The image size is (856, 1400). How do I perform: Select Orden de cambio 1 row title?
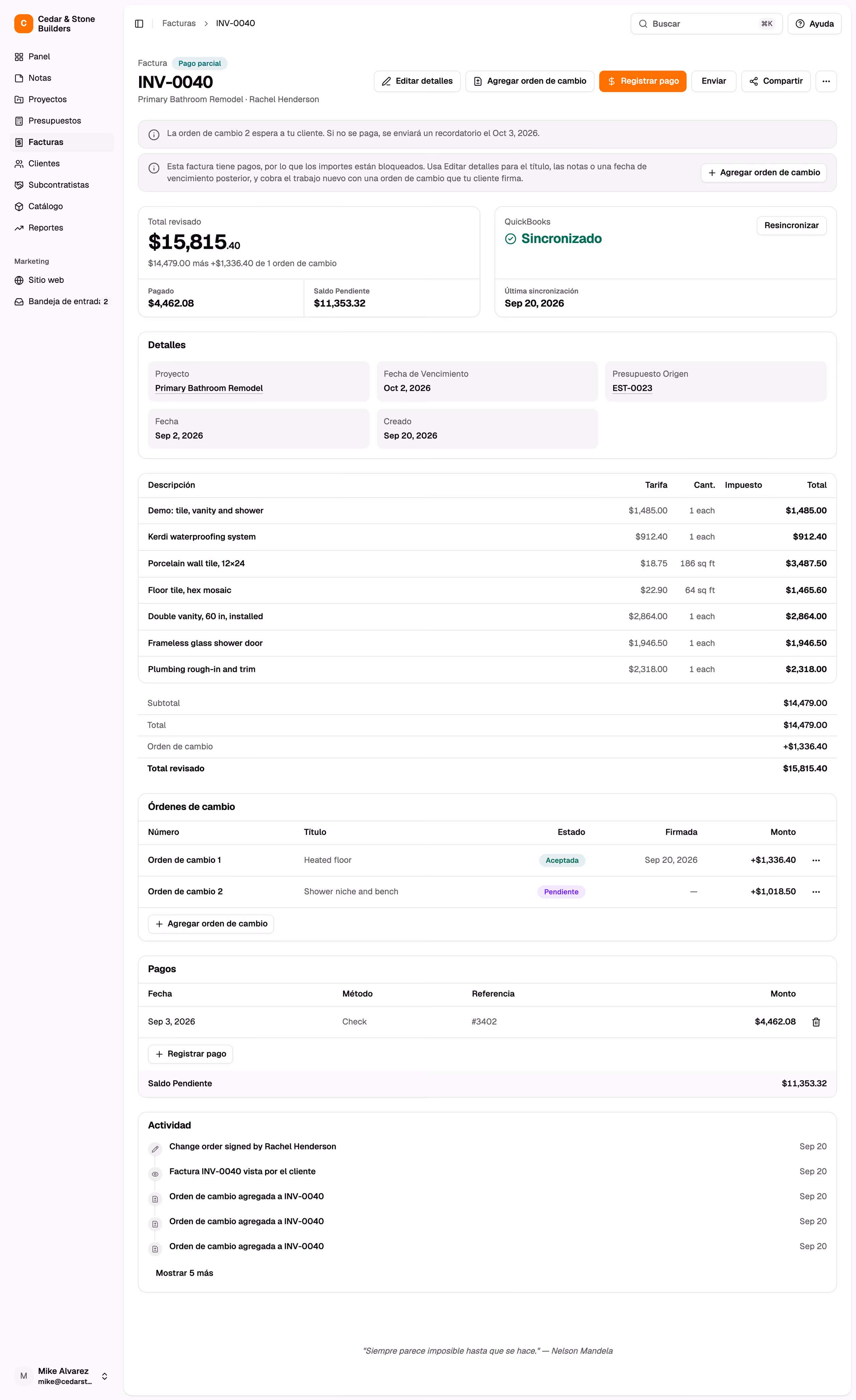click(x=184, y=860)
